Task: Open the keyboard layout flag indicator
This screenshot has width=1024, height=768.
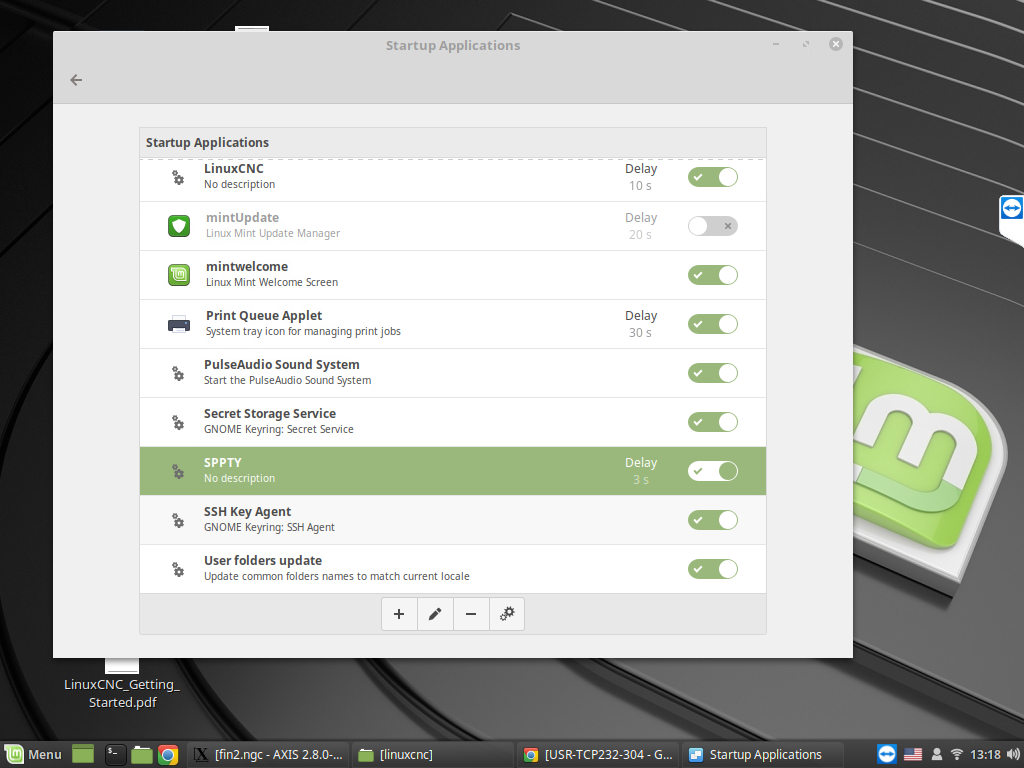Action: coord(913,754)
